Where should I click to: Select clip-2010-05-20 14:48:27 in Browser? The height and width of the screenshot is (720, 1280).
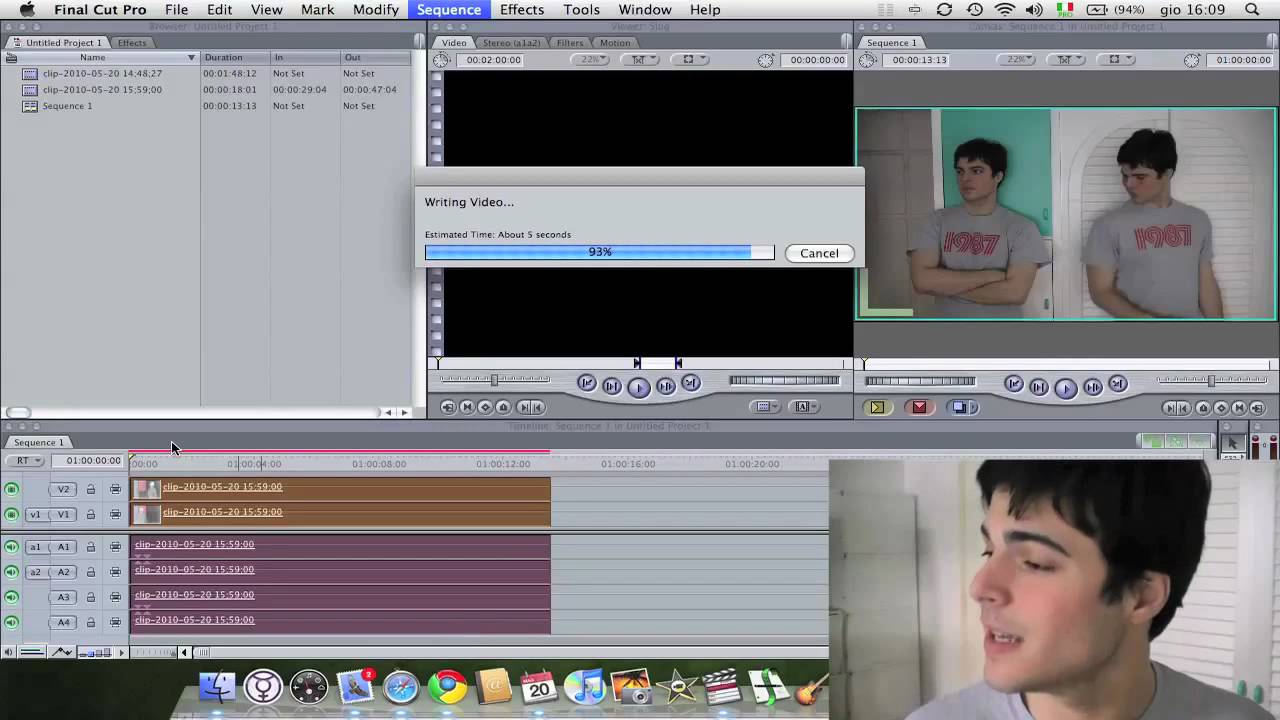tap(102, 73)
